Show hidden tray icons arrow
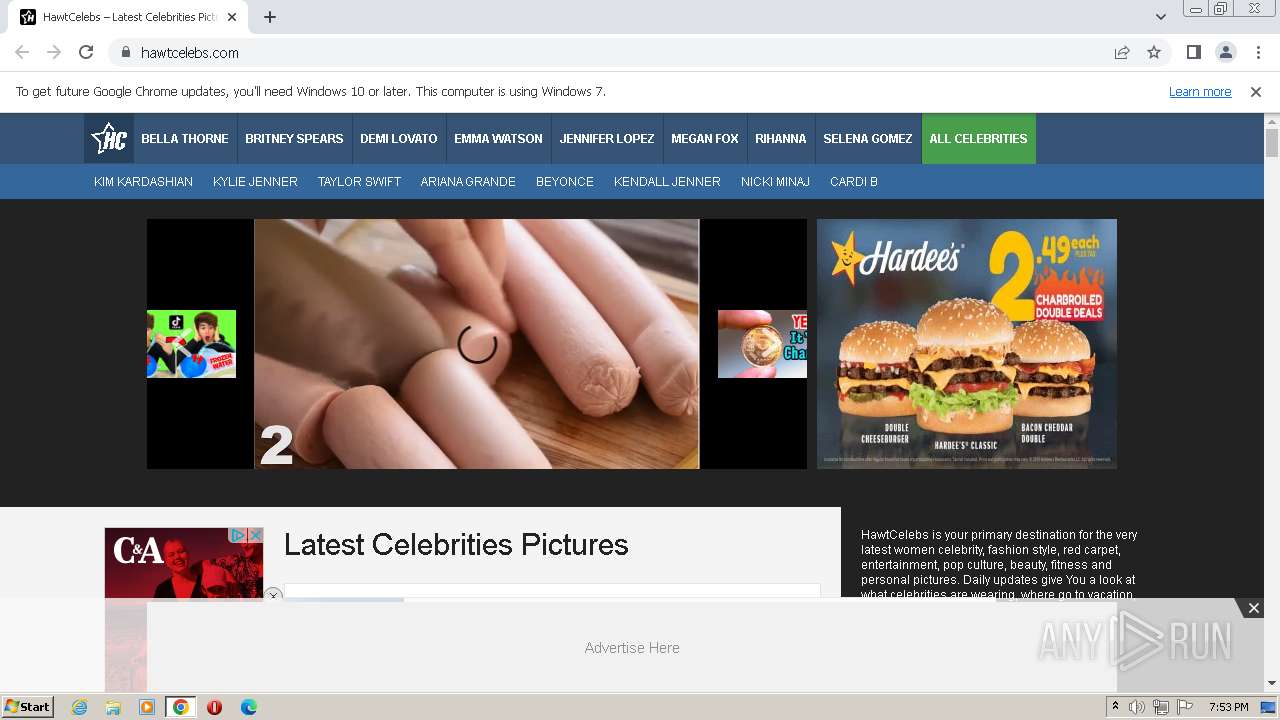 click(1115, 707)
